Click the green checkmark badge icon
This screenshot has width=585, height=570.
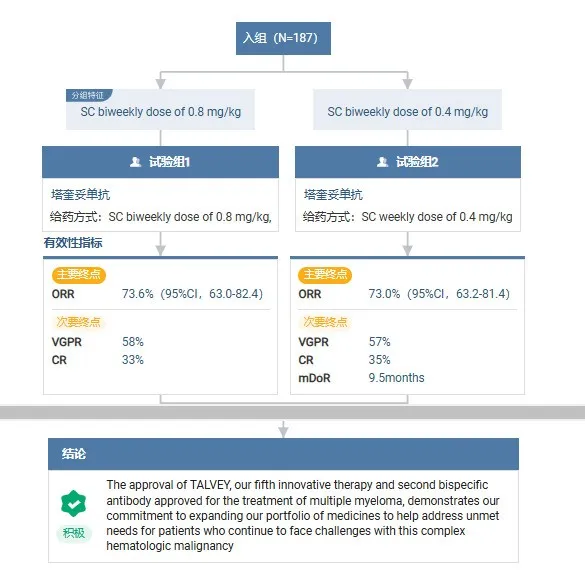[x=73, y=503]
